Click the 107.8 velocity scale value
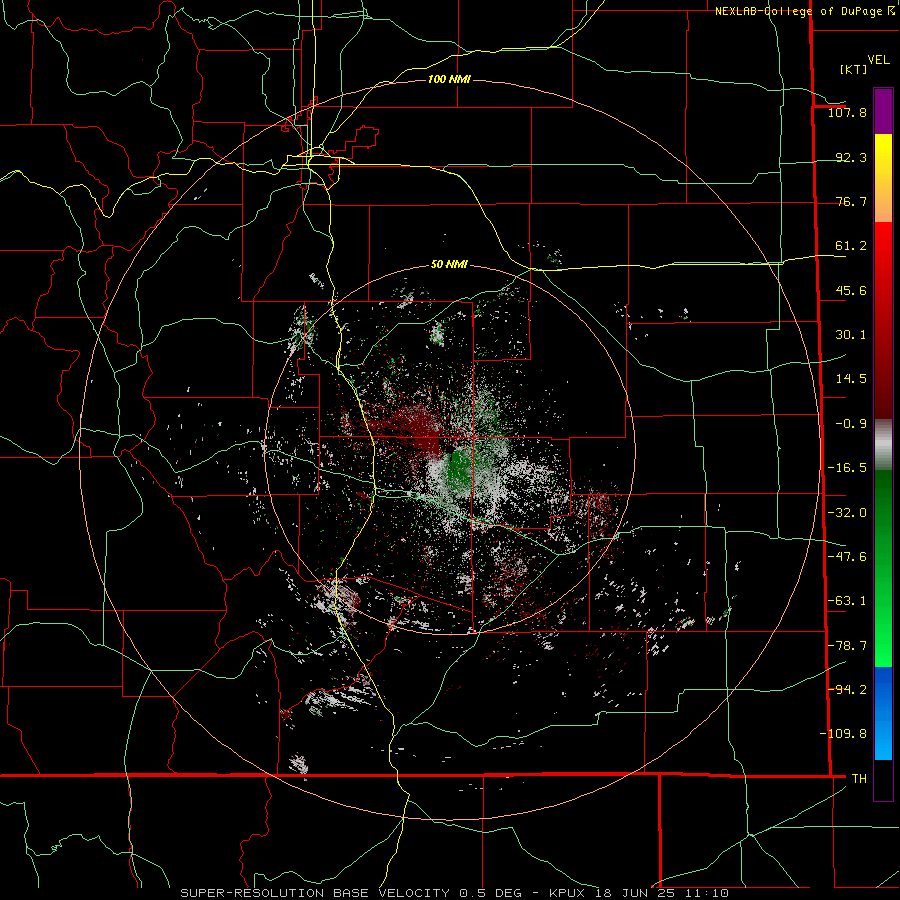The image size is (900, 900). coord(847,112)
